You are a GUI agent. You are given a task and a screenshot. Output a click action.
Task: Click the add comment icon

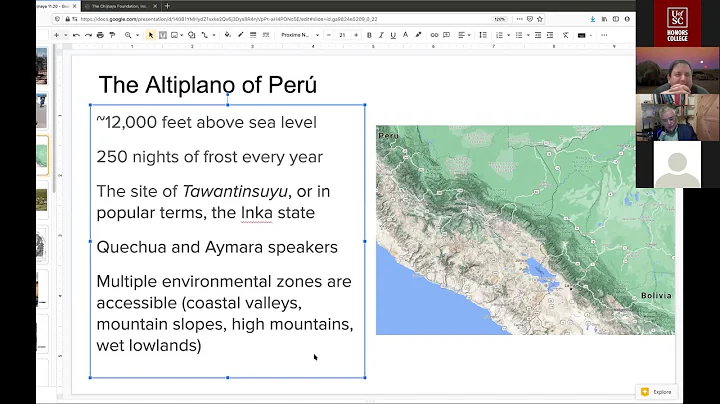pyautogui.click(x=446, y=35)
